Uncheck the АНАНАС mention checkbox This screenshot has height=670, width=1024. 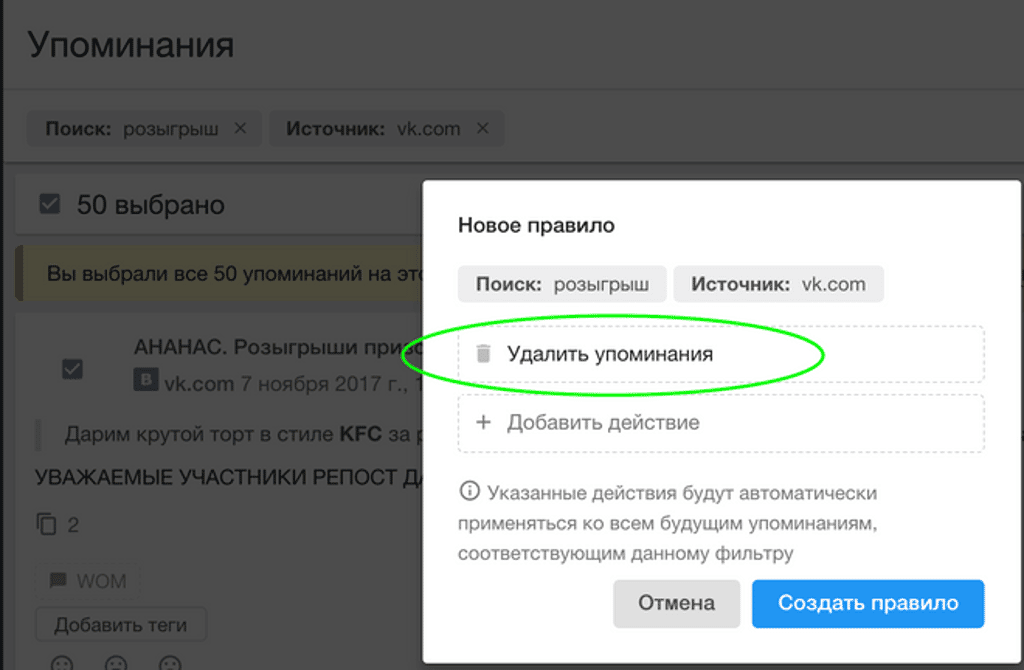click(72, 369)
